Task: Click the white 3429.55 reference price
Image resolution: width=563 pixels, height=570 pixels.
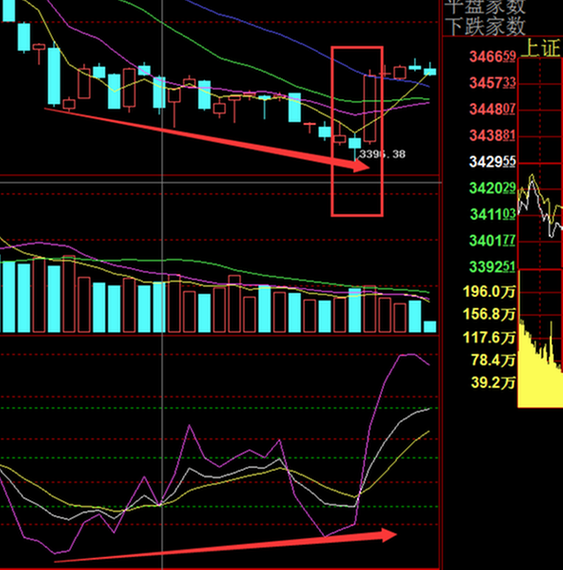Action: click(492, 162)
